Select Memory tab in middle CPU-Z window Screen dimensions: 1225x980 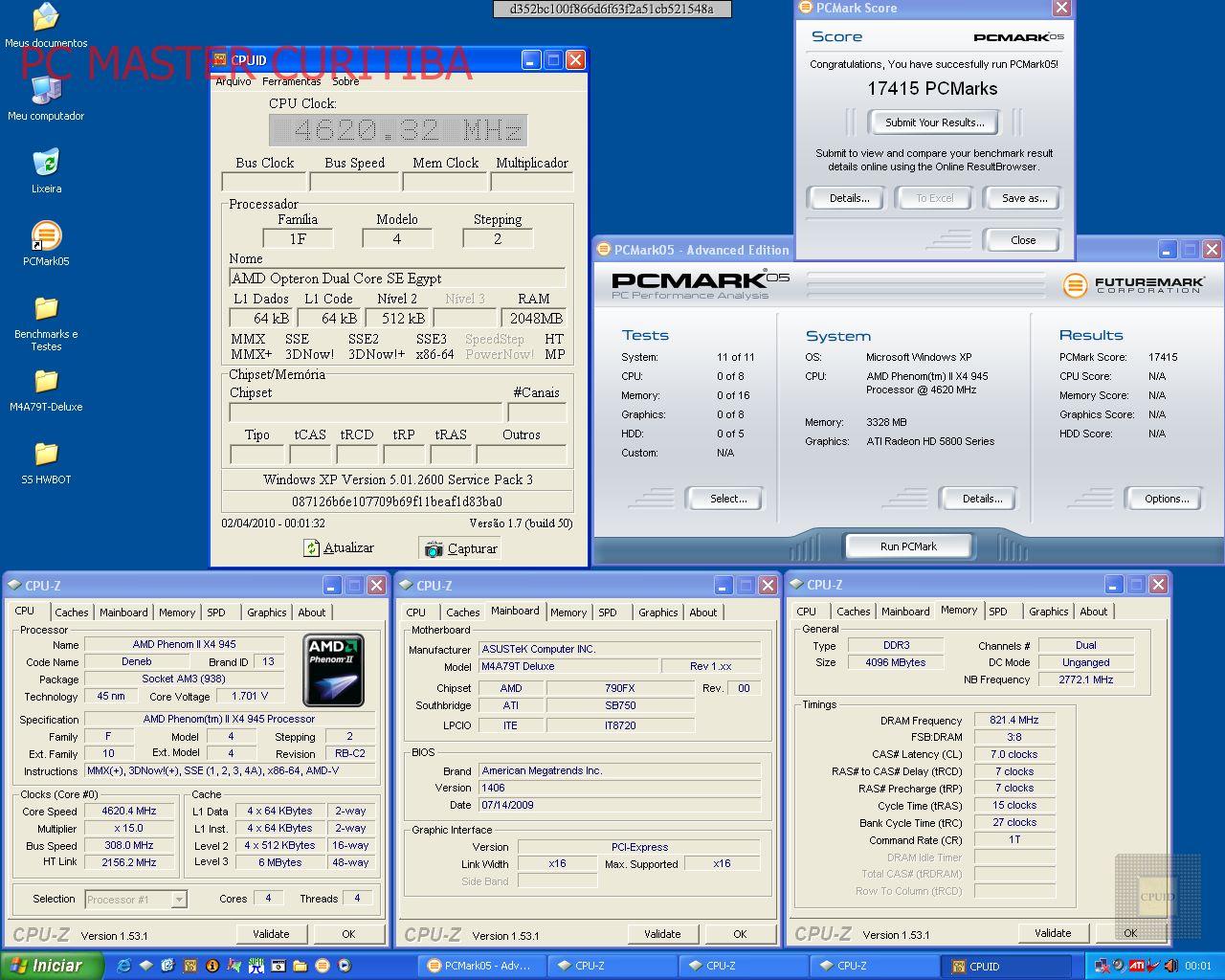click(568, 612)
